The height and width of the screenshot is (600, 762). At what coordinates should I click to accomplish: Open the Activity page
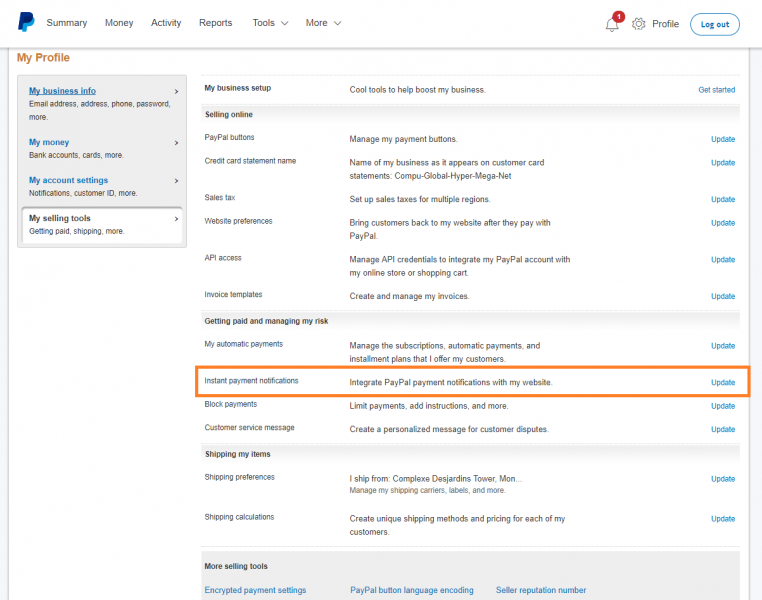(x=166, y=23)
